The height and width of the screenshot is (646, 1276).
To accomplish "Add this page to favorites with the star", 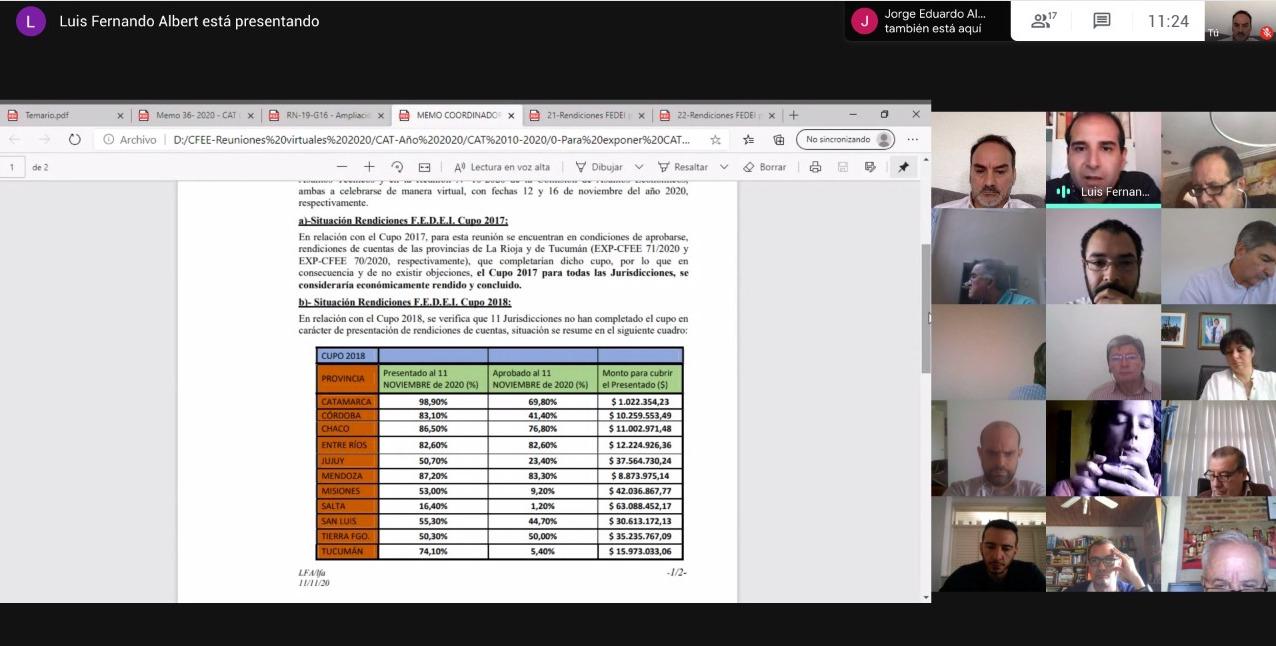I will coord(715,140).
